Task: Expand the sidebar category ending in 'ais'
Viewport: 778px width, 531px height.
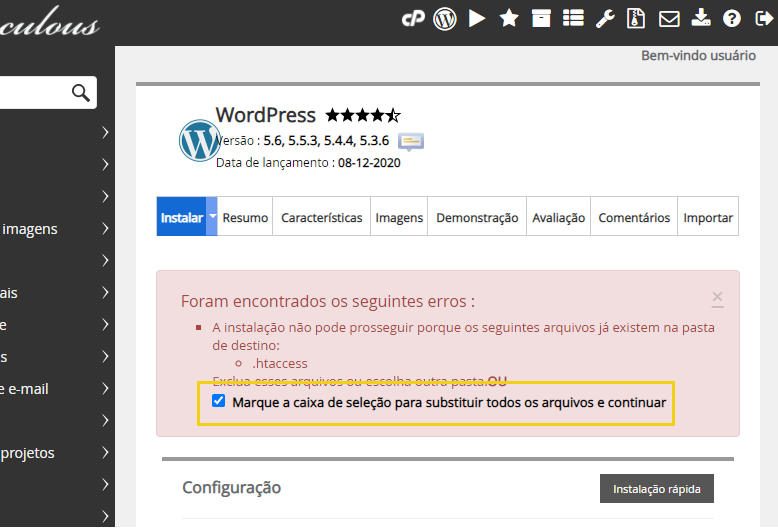Action: click(105, 292)
